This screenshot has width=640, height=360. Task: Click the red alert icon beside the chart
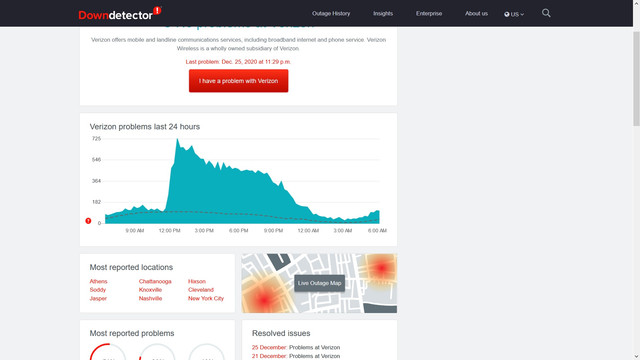[x=88, y=221]
